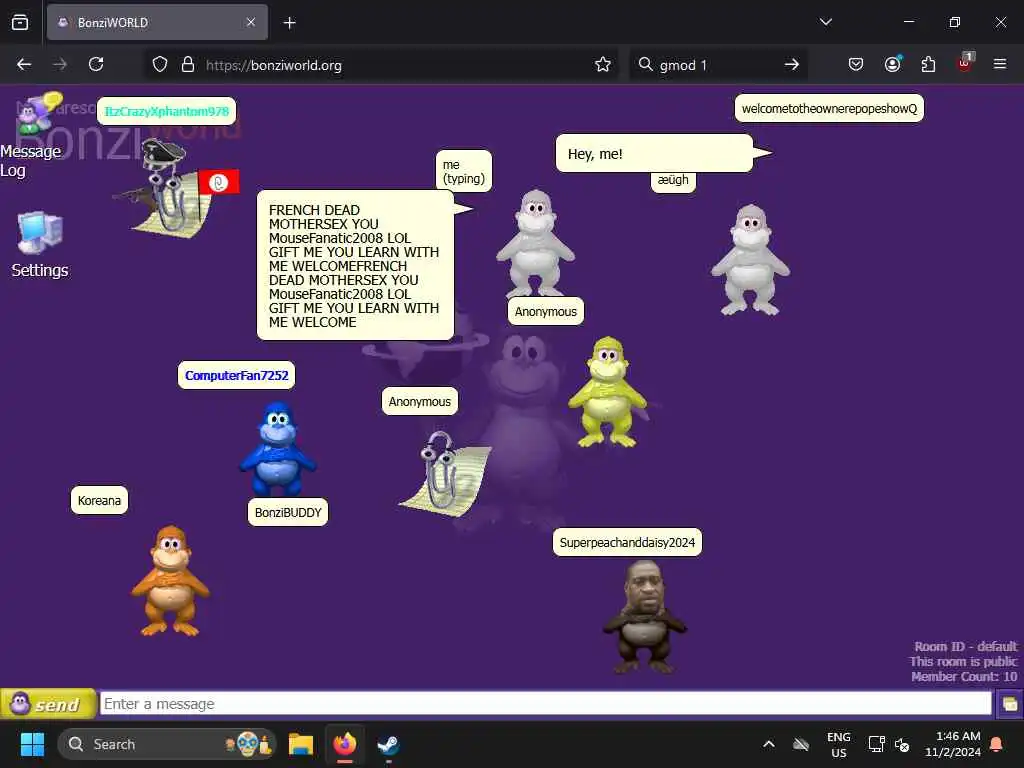This screenshot has width=1024, height=768.
Task: Bookmark this page with the star
Action: click(603, 65)
